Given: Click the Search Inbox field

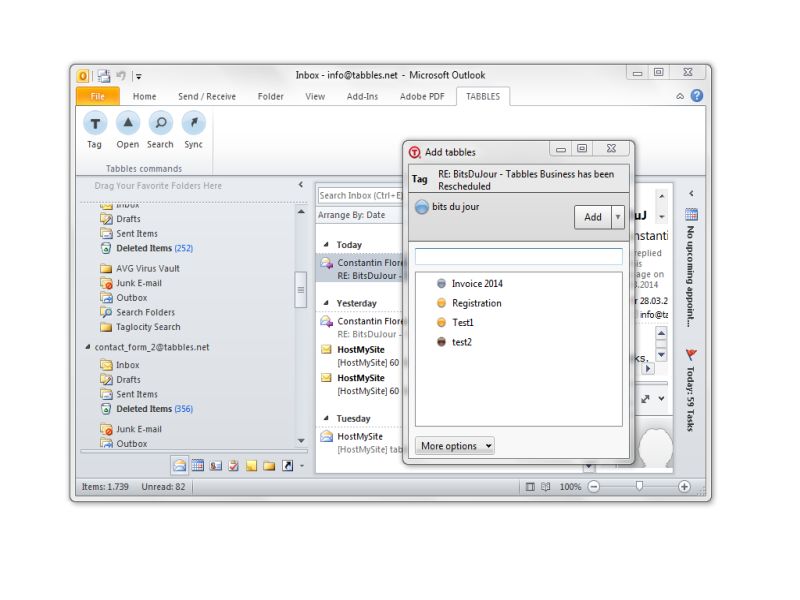Looking at the screenshot, I should [360, 195].
